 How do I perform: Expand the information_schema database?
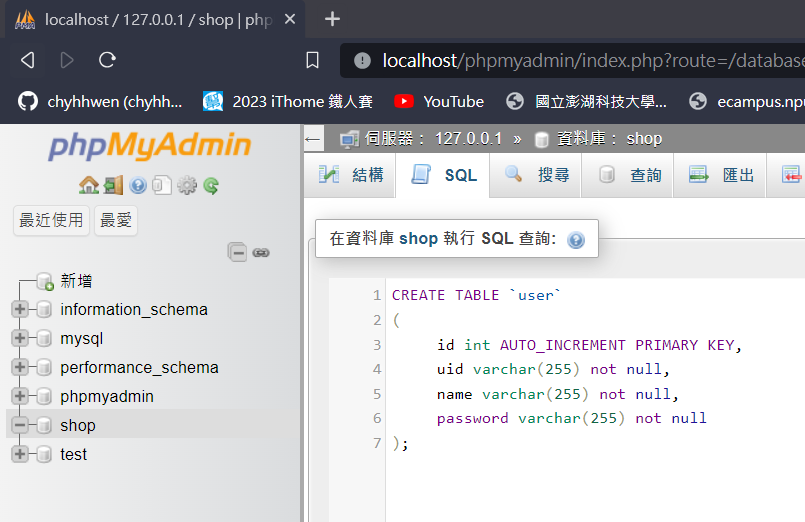(x=20, y=310)
